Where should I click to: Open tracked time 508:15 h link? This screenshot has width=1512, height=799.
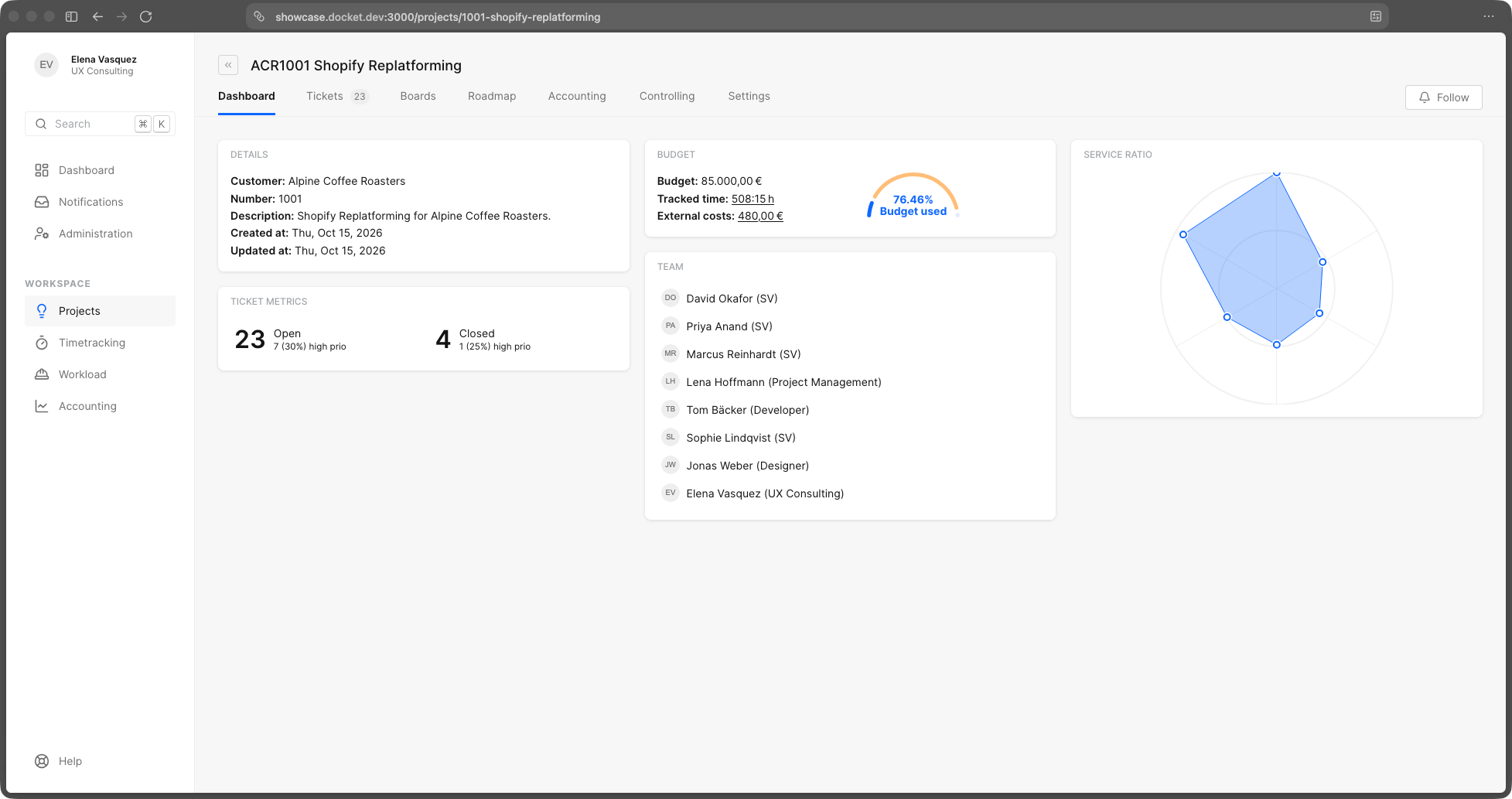pos(753,199)
